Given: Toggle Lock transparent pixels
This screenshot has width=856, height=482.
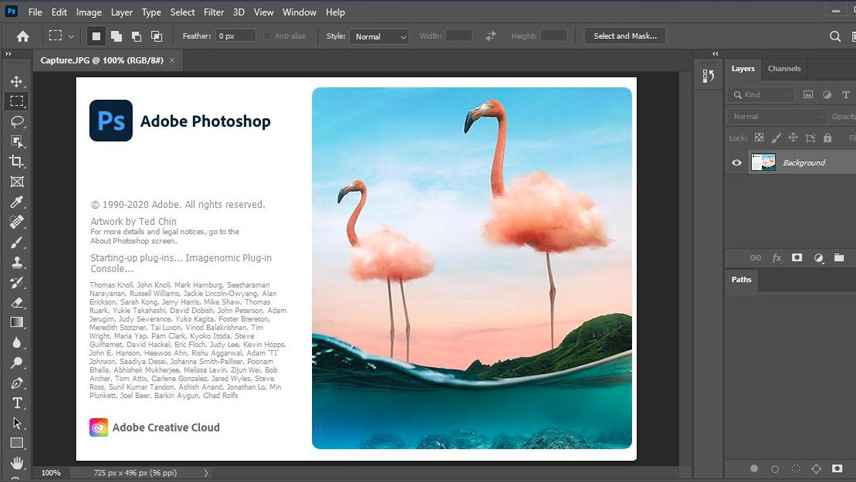Looking at the screenshot, I should coord(759,138).
